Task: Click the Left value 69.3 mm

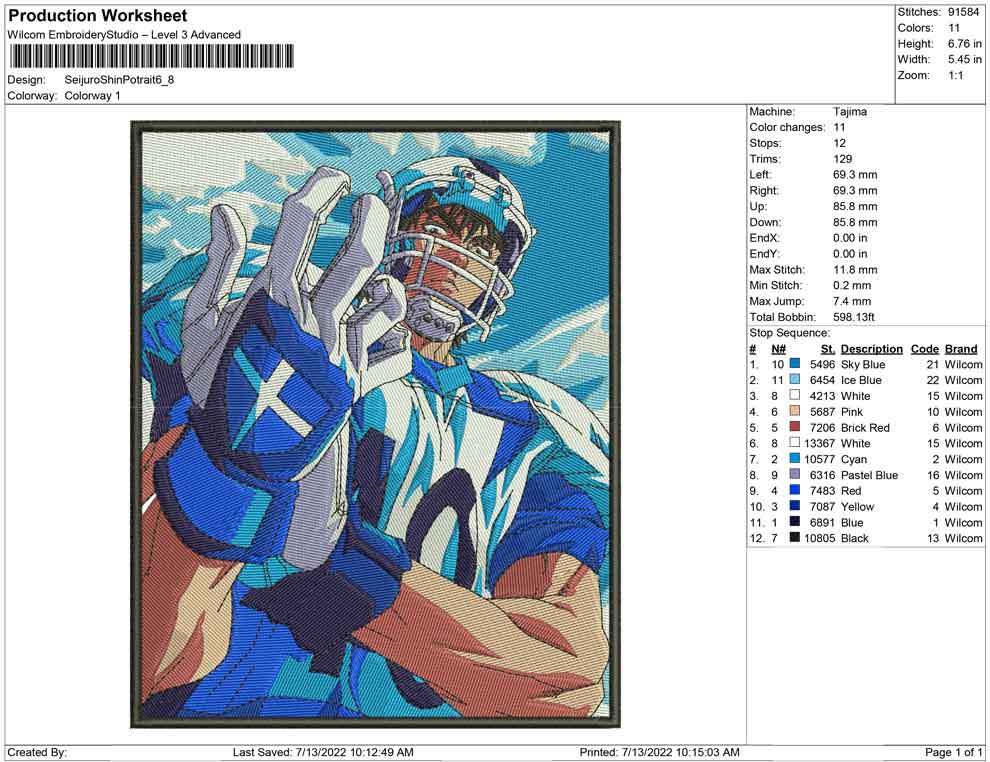Action: [x=855, y=175]
